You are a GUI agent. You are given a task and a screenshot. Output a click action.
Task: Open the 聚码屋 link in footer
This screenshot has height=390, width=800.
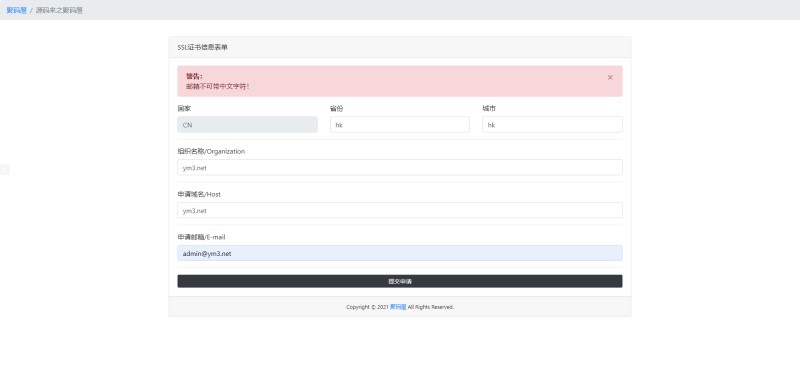[398, 307]
